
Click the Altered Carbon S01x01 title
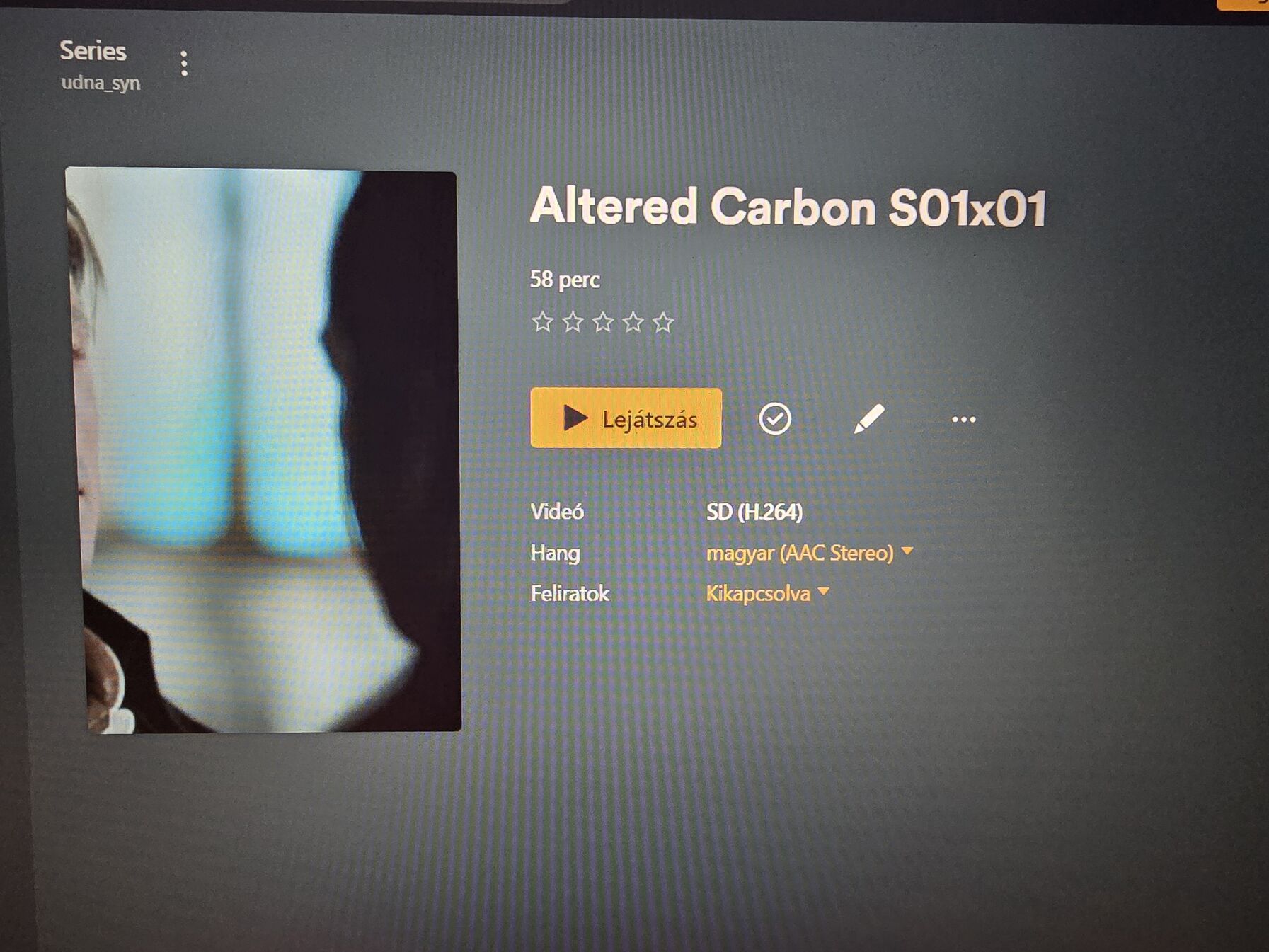click(x=788, y=207)
